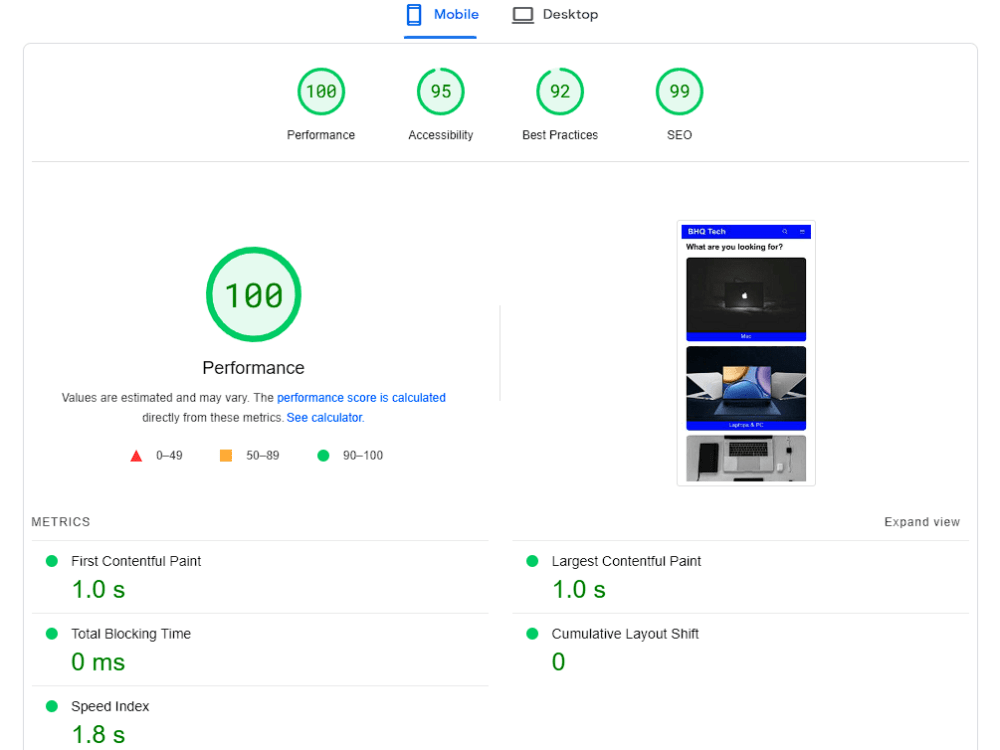
Task: Click the Accessibility category label
Action: [441, 135]
